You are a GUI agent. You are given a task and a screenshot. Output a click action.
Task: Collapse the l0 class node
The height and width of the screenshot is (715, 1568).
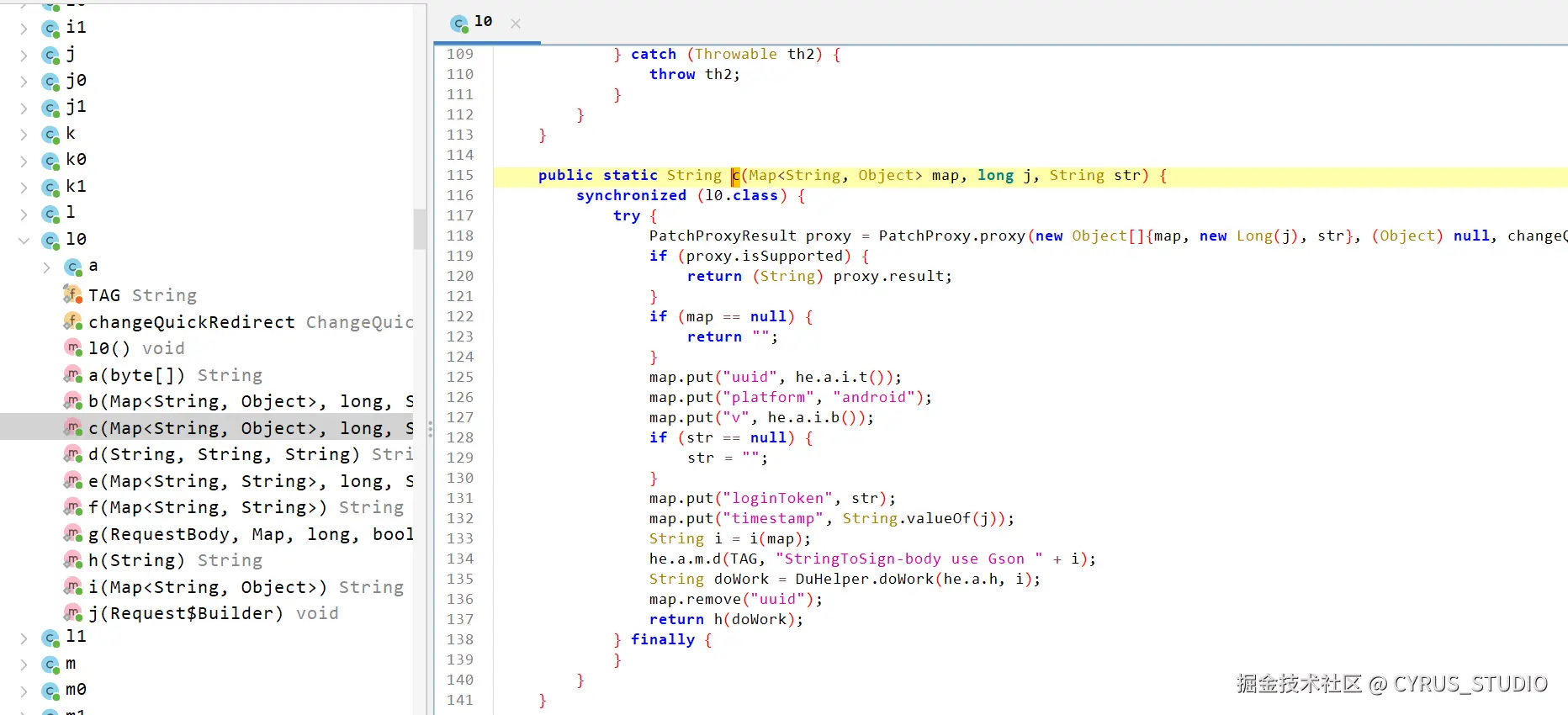tap(24, 241)
